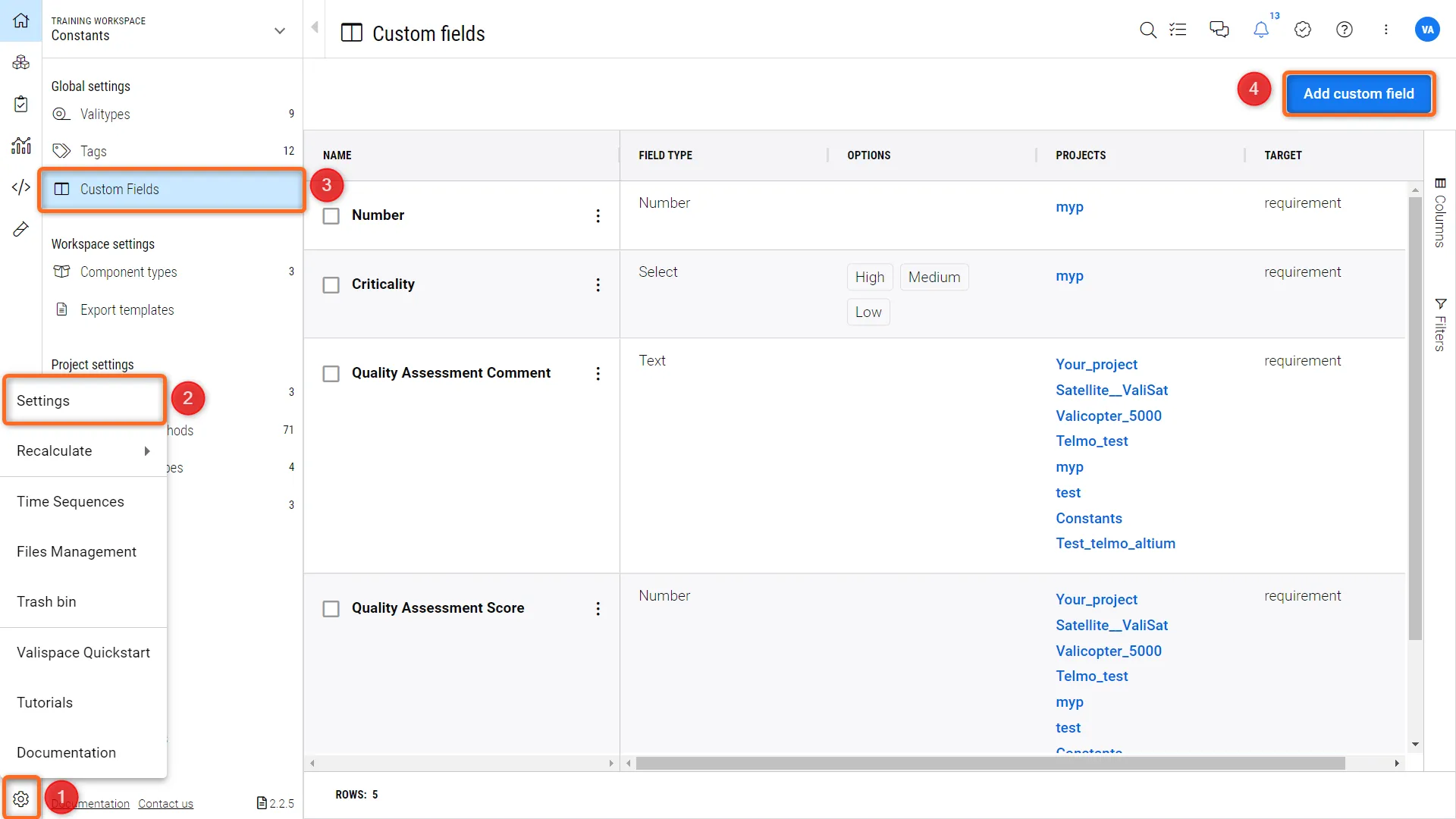Click the search magnifier icon
Viewport: 1456px width, 819px height.
pyautogui.click(x=1148, y=30)
